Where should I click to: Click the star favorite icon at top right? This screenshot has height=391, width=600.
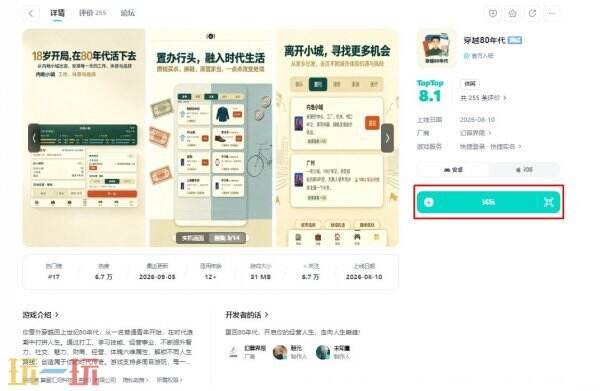[x=512, y=13]
